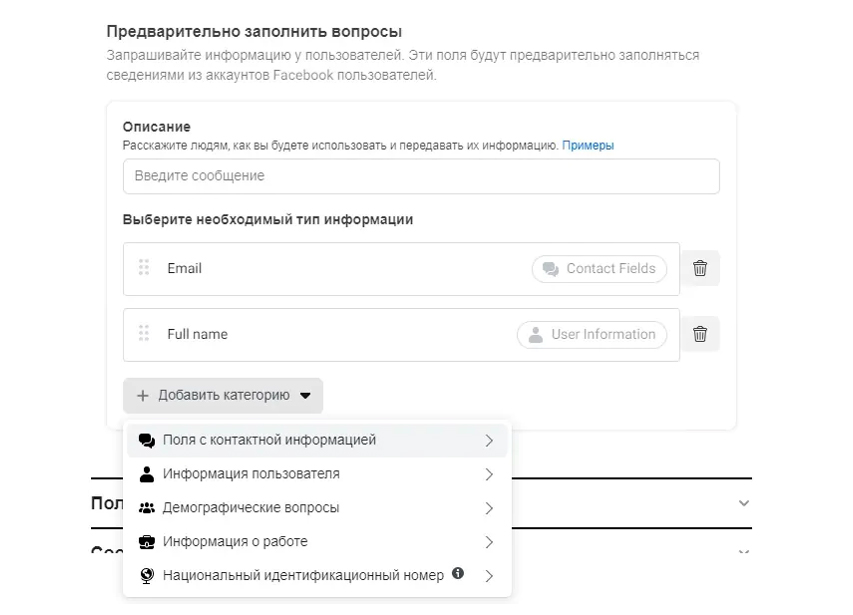The width and height of the screenshot is (853, 615).
Task: Expand chevron for Поля с контактной информацией
Action: point(489,440)
